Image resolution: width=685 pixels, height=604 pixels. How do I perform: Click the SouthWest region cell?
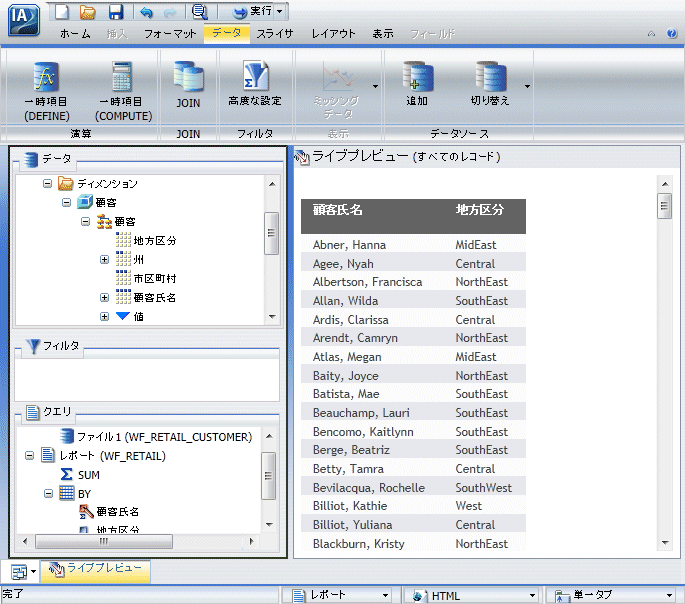tap(483, 487)
